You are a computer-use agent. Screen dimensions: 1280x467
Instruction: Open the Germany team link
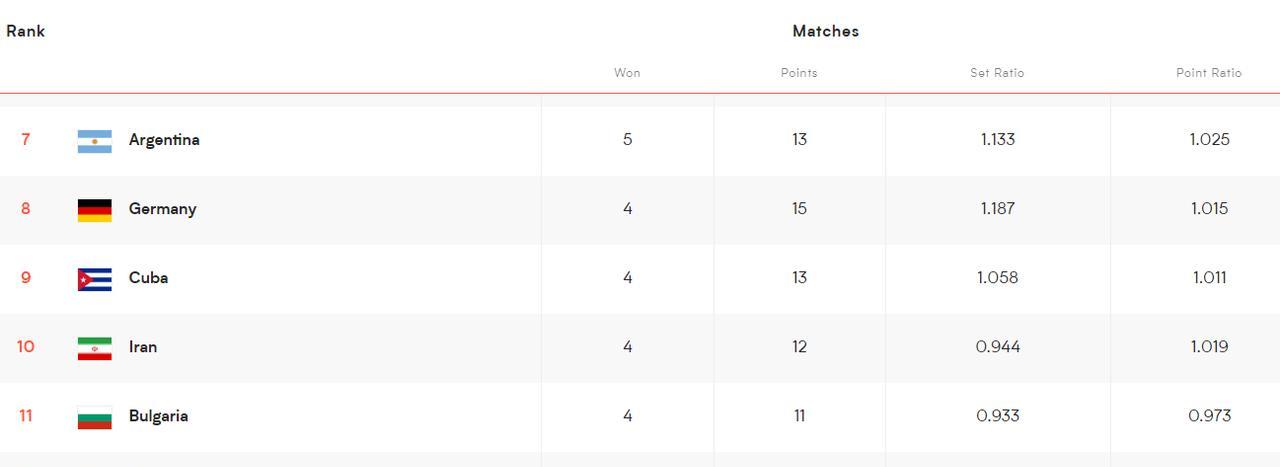pos(162,209)
